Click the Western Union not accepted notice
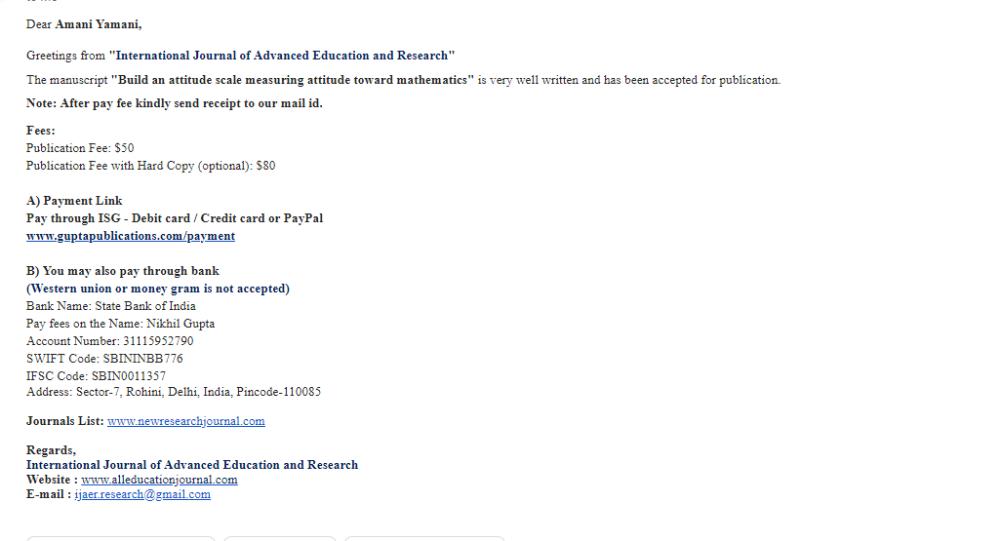1000x541 pixels. 157,289
